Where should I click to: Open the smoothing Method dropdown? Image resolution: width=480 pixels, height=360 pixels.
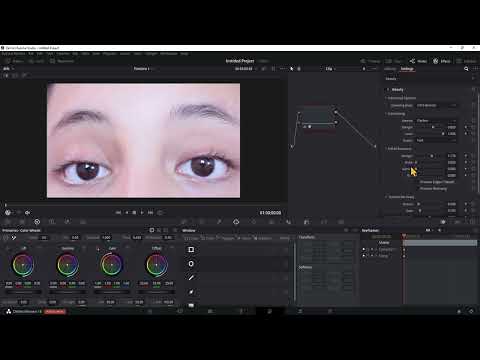pyautogui.click(x=436, y=121)
